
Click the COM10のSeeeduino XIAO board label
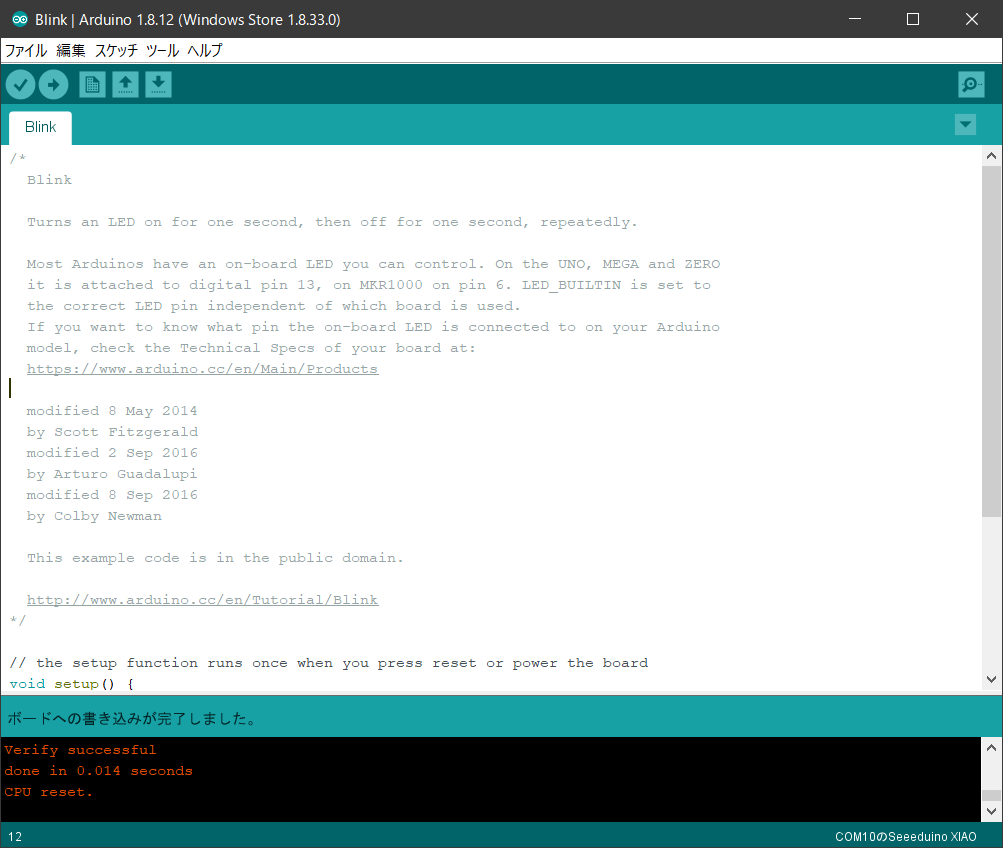click(906, 836)
